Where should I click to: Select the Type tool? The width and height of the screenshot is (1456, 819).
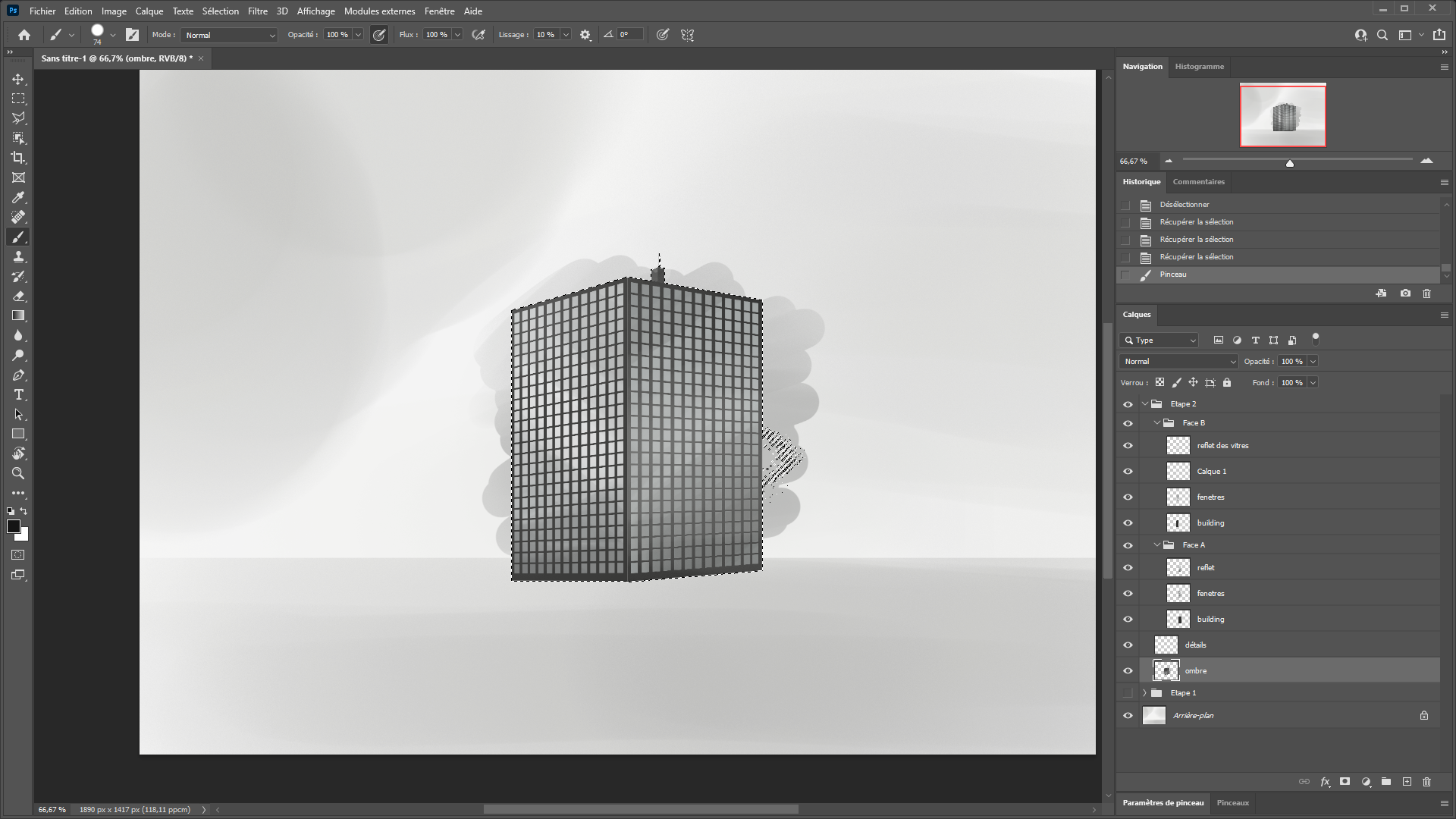(x=18, y=394)
